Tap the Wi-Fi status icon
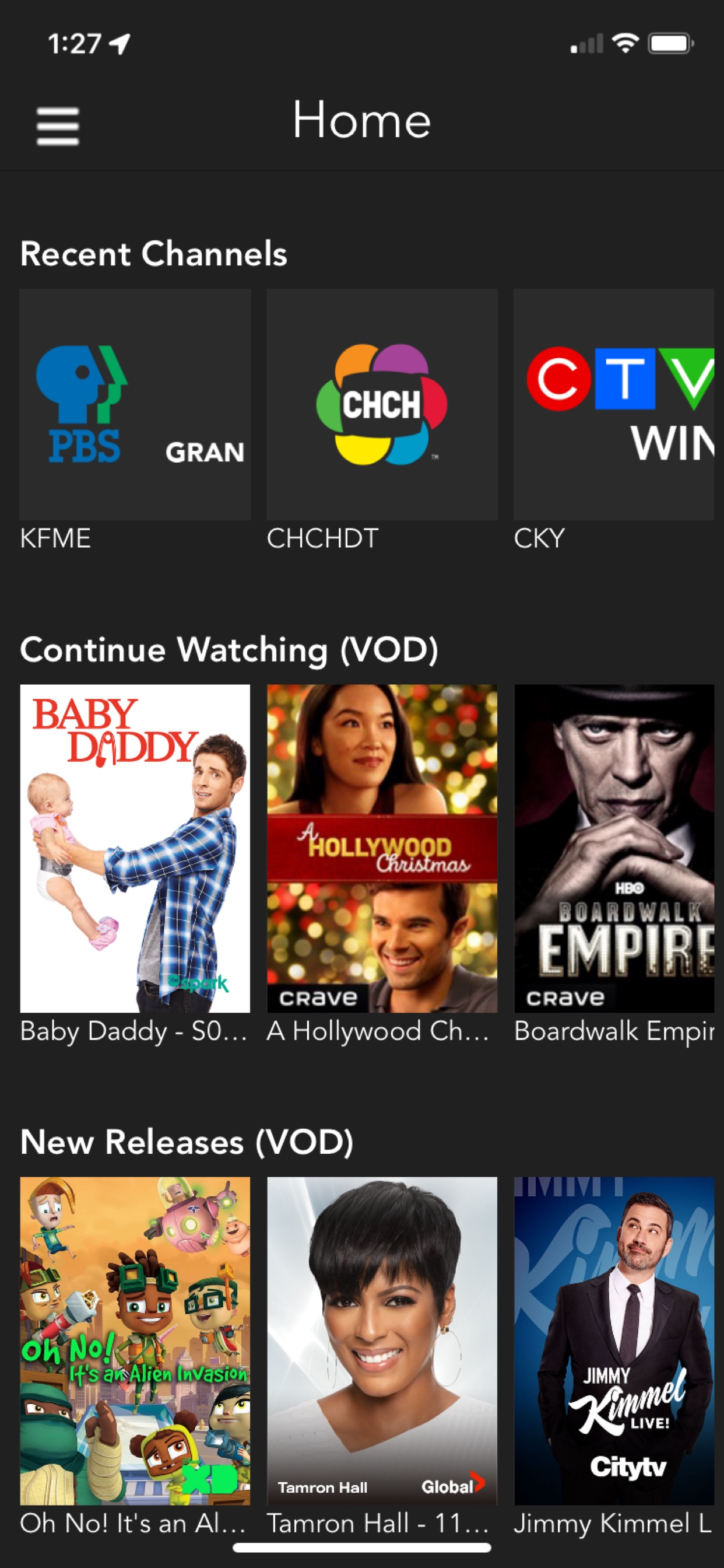 click(x=625, y=43)
